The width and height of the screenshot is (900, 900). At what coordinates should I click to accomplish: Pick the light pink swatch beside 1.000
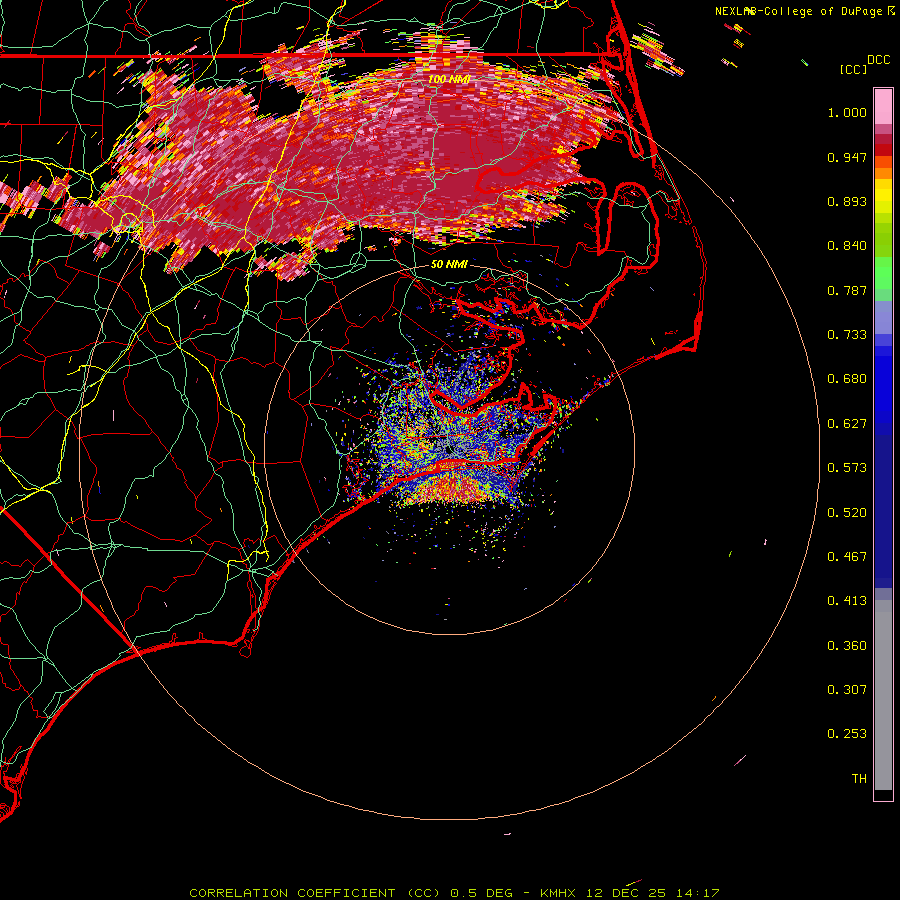click(883, 107)
